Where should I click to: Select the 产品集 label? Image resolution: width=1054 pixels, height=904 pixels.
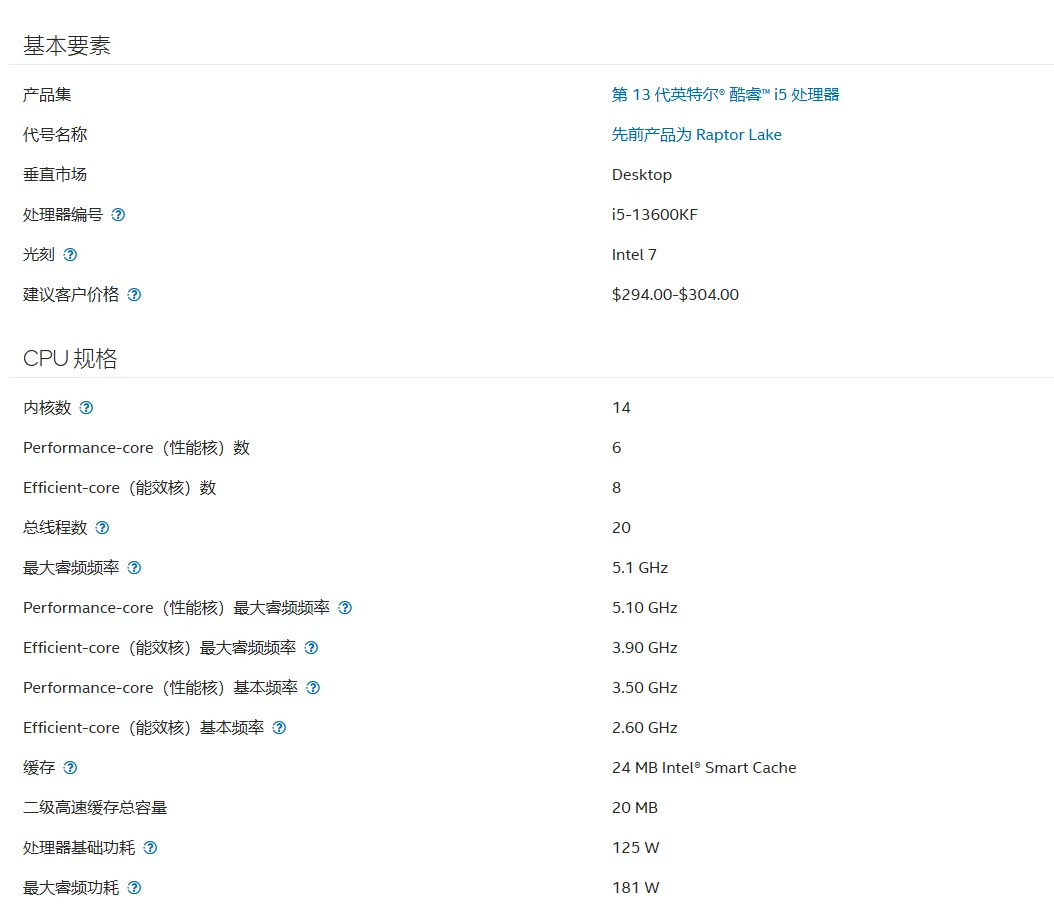tap(47, 95)
